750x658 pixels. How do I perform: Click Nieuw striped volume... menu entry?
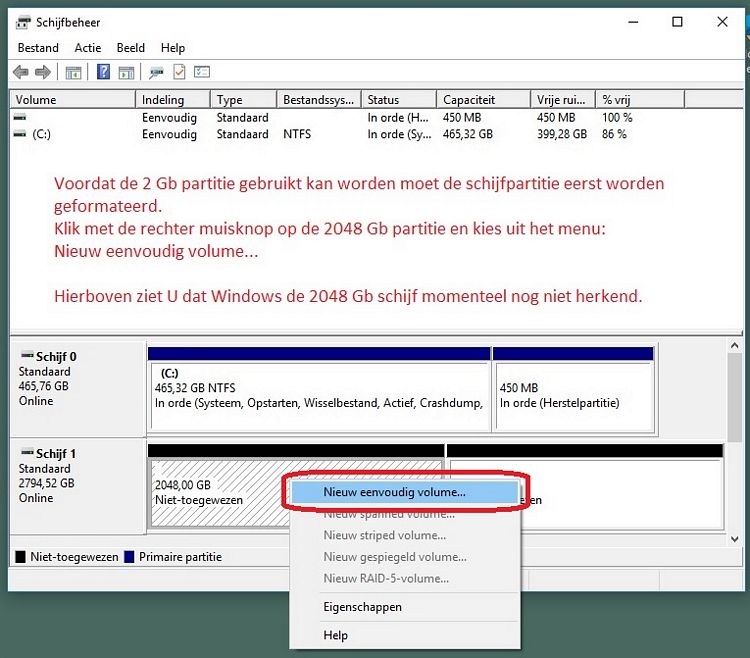[405, 535]
